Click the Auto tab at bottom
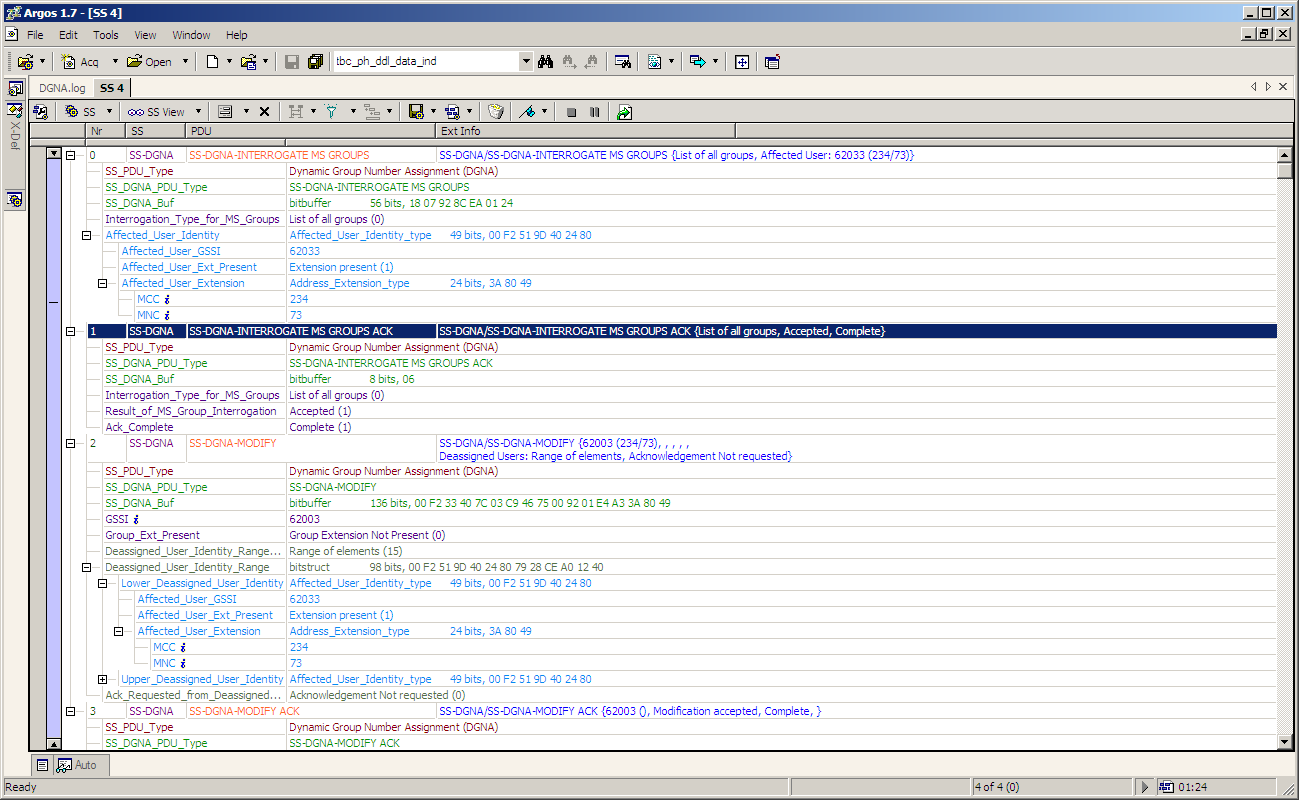1299x800 pixels. coord(78,765)
